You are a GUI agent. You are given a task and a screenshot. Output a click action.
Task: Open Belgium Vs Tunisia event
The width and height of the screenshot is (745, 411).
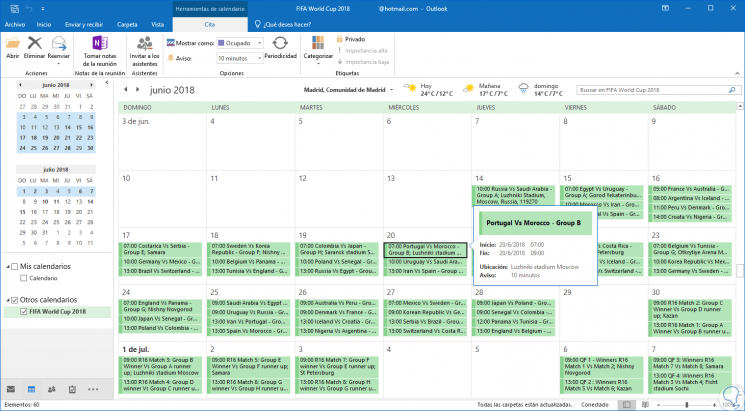[690, 250]
